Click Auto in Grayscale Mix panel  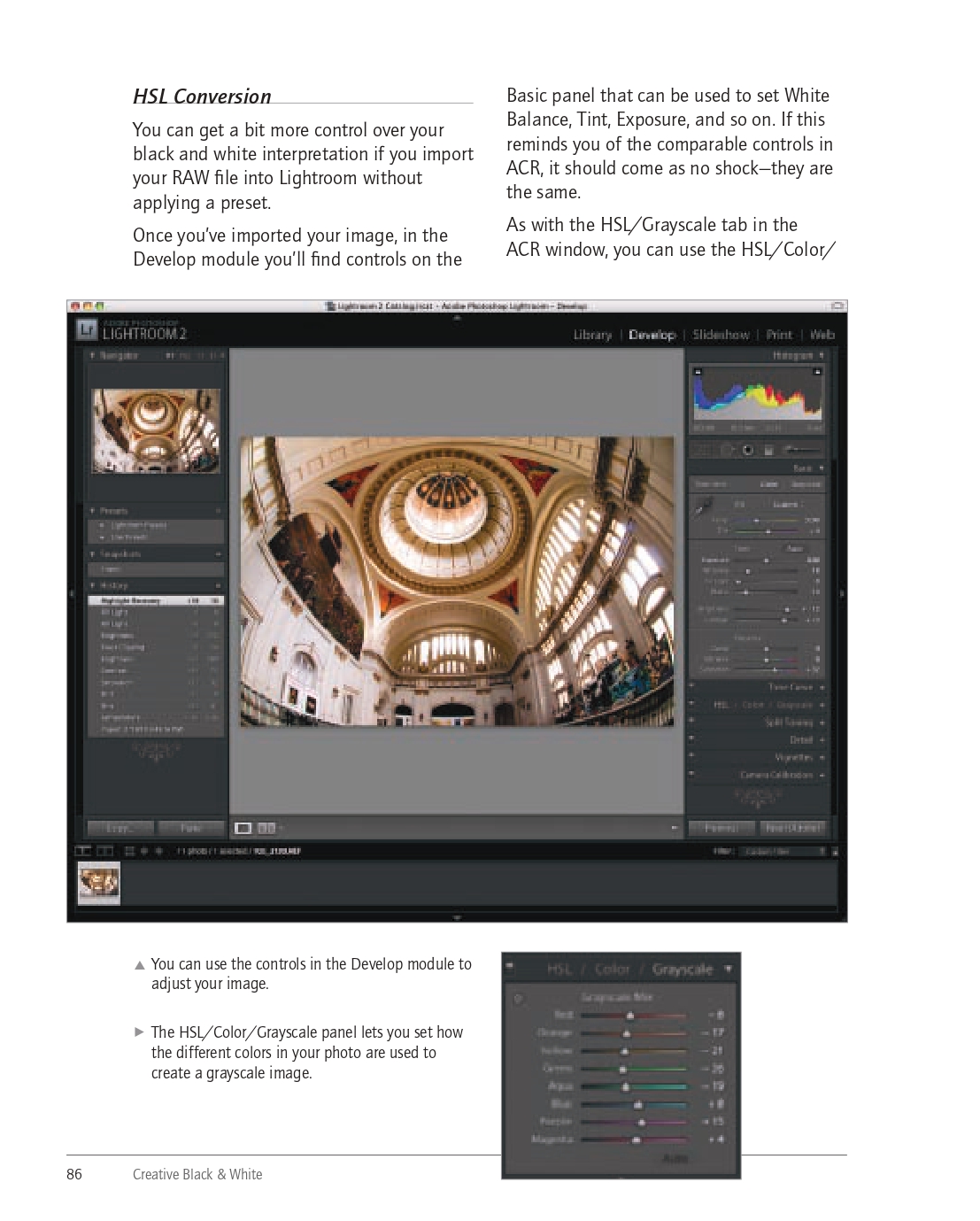coord(675,1159)
